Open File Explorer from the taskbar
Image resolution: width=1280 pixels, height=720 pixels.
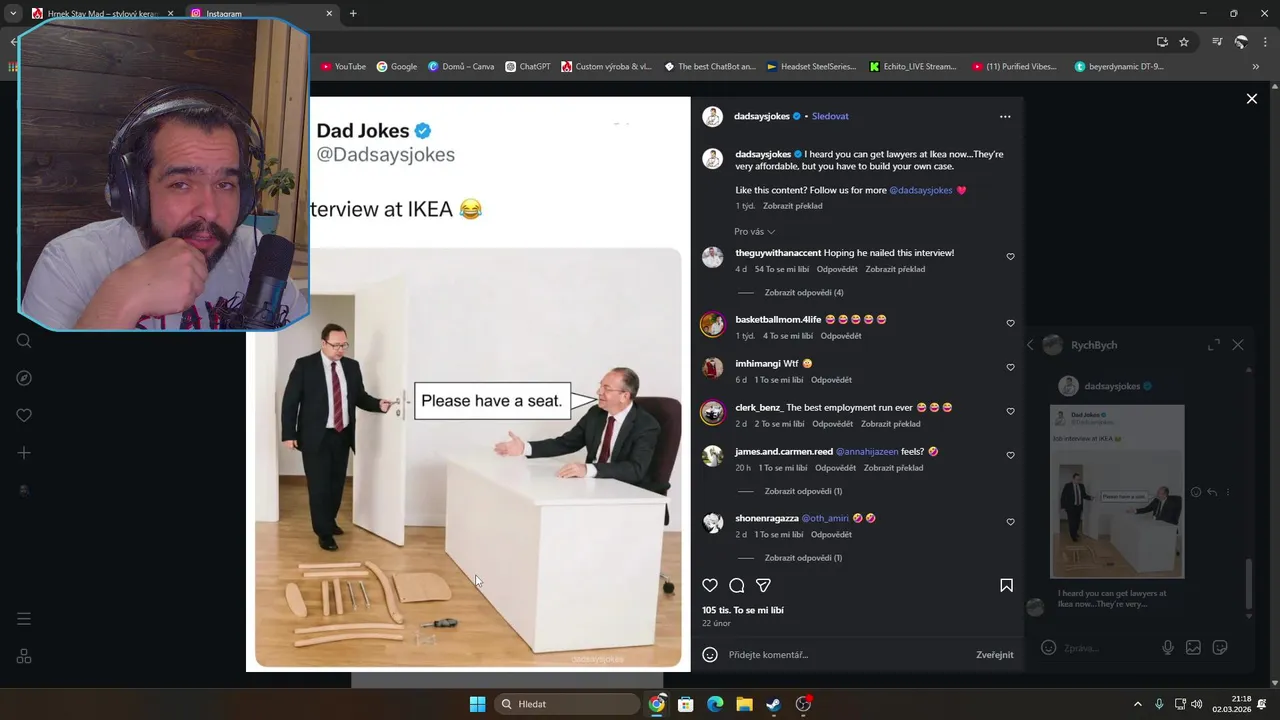pos(744,704)
